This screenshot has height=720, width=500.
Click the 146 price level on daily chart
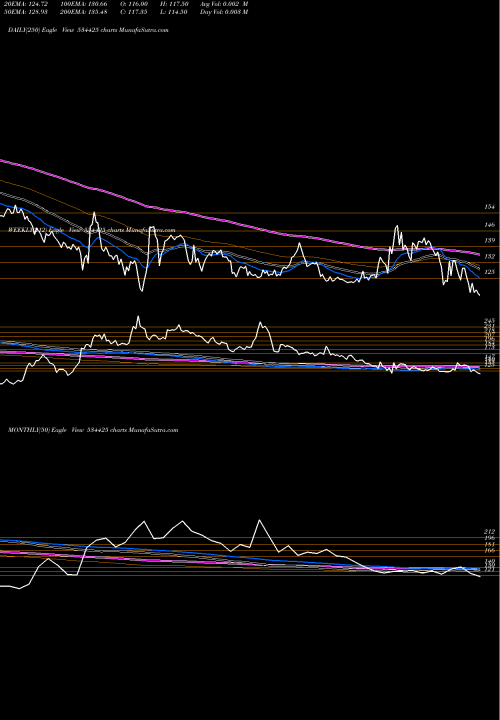[x=489, y=225]
